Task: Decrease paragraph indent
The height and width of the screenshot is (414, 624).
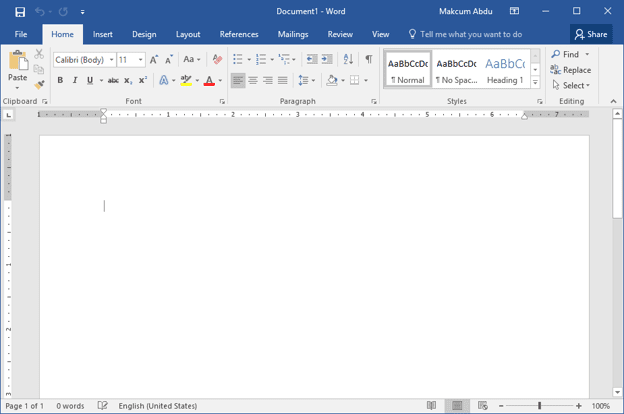Action: click(x=312, y=59)
